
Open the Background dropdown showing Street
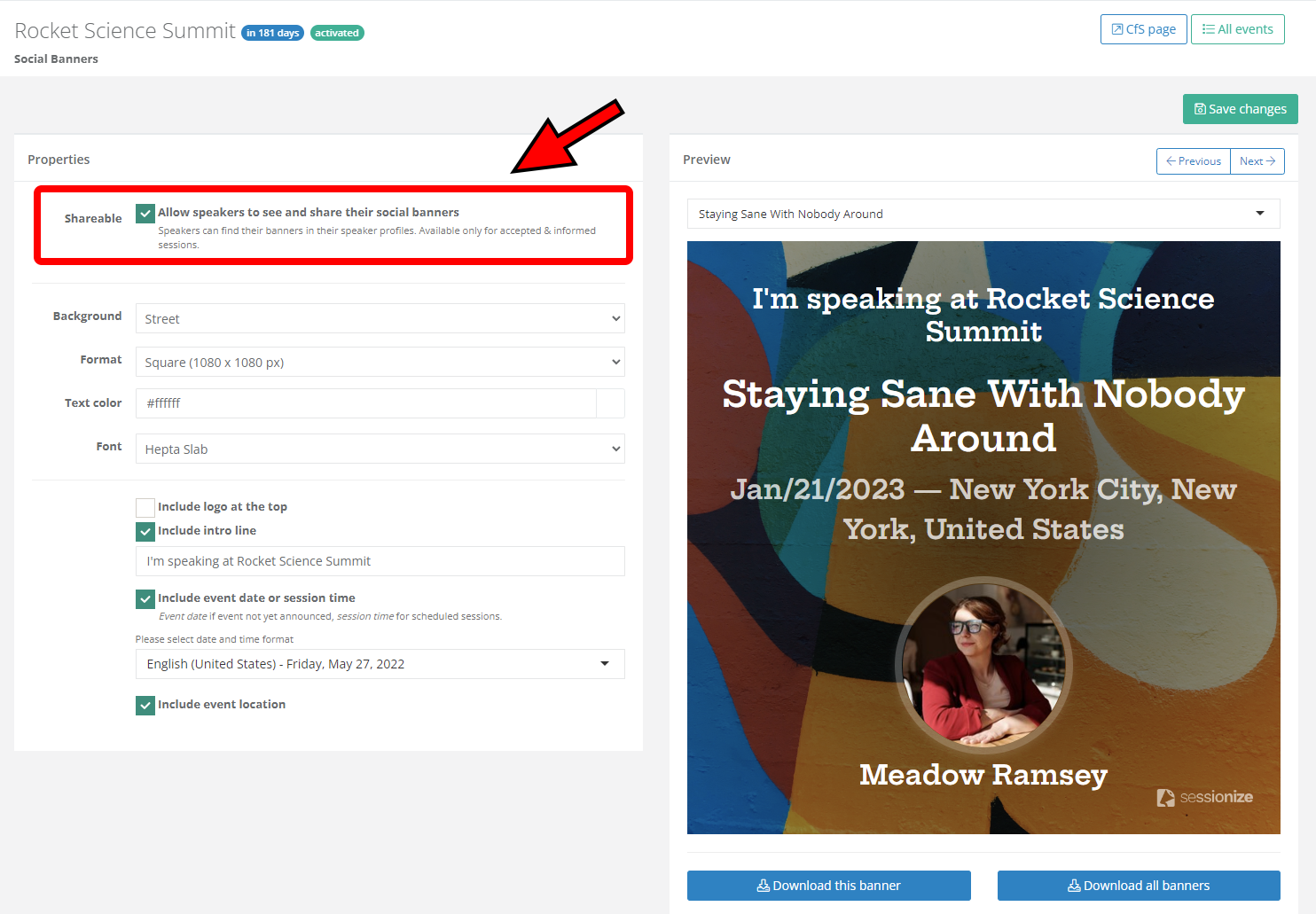380,319
